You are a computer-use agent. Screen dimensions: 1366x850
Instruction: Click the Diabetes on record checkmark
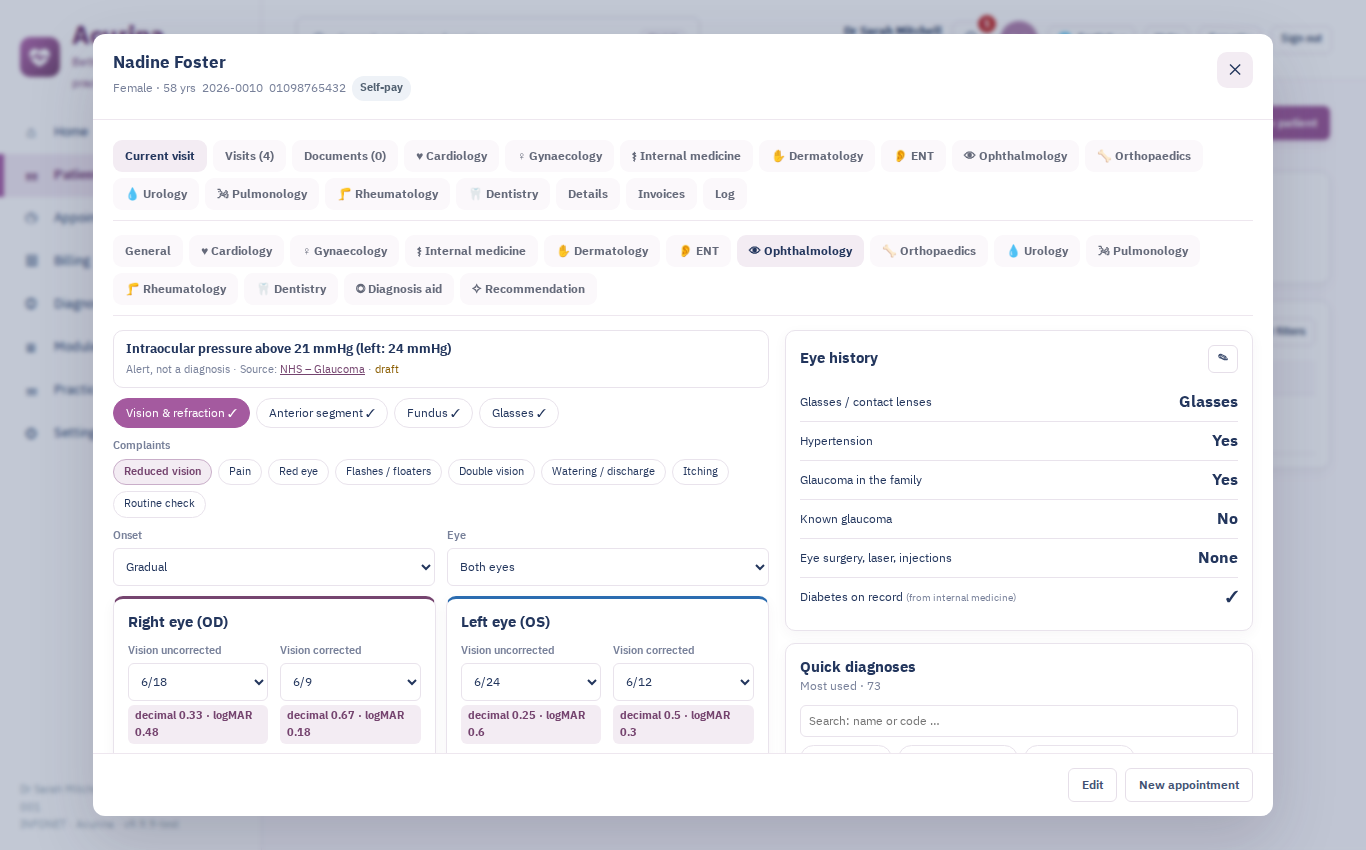(1231, 597)
